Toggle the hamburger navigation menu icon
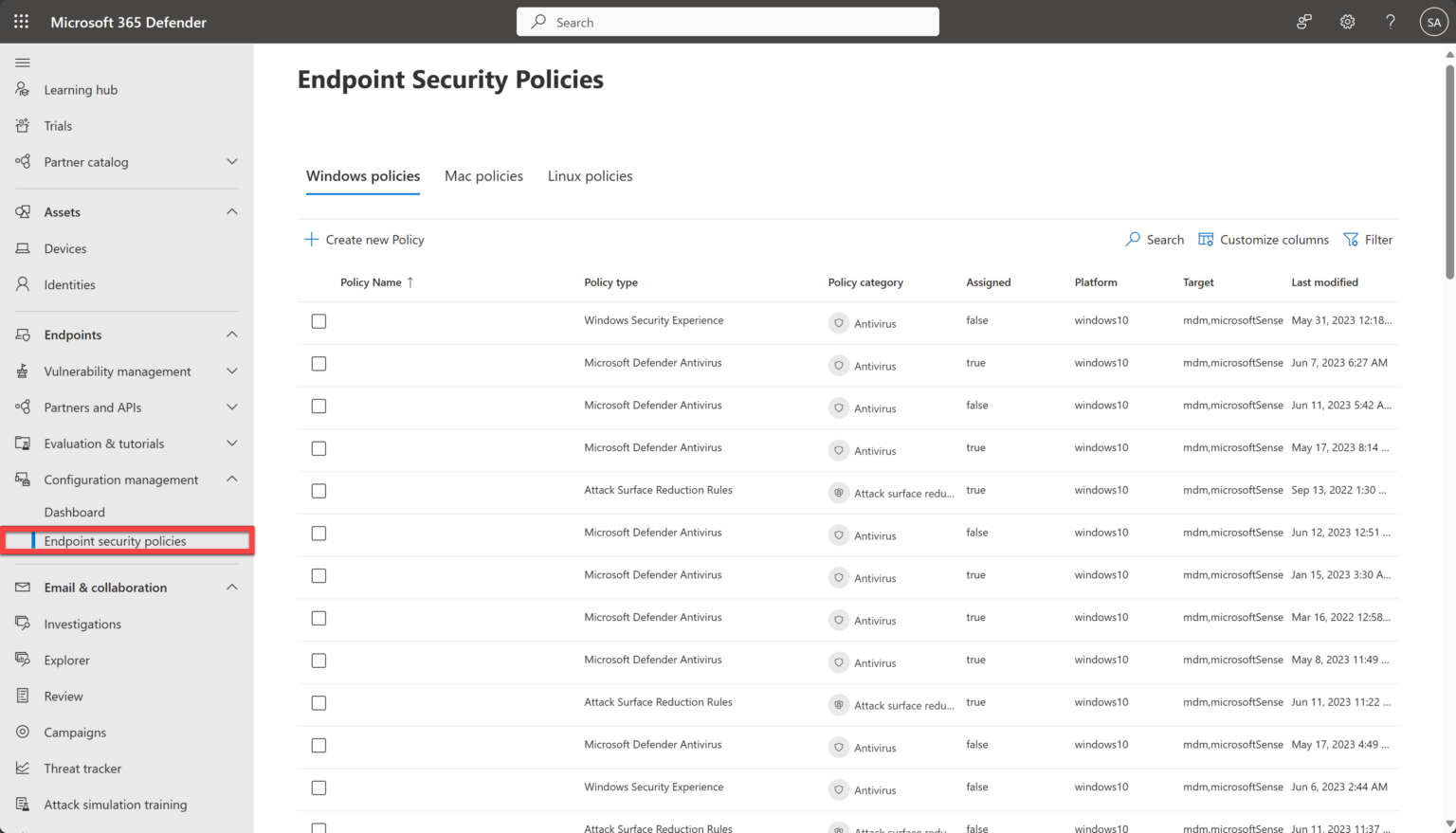The image size is (1456, 833). pyautogui.click(x=23, y=63)
